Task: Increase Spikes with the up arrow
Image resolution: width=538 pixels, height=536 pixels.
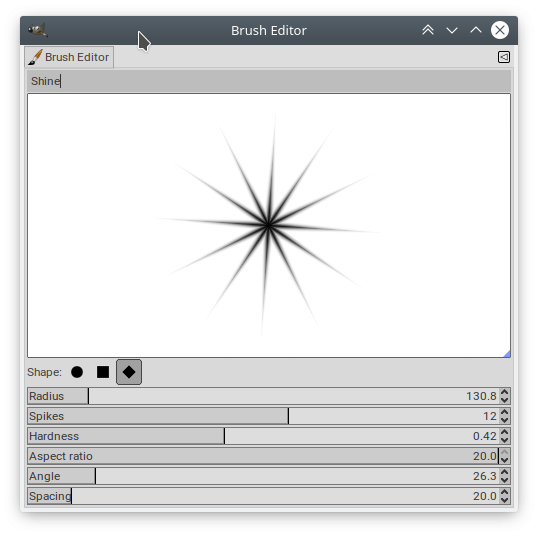Action: (504, 412)
